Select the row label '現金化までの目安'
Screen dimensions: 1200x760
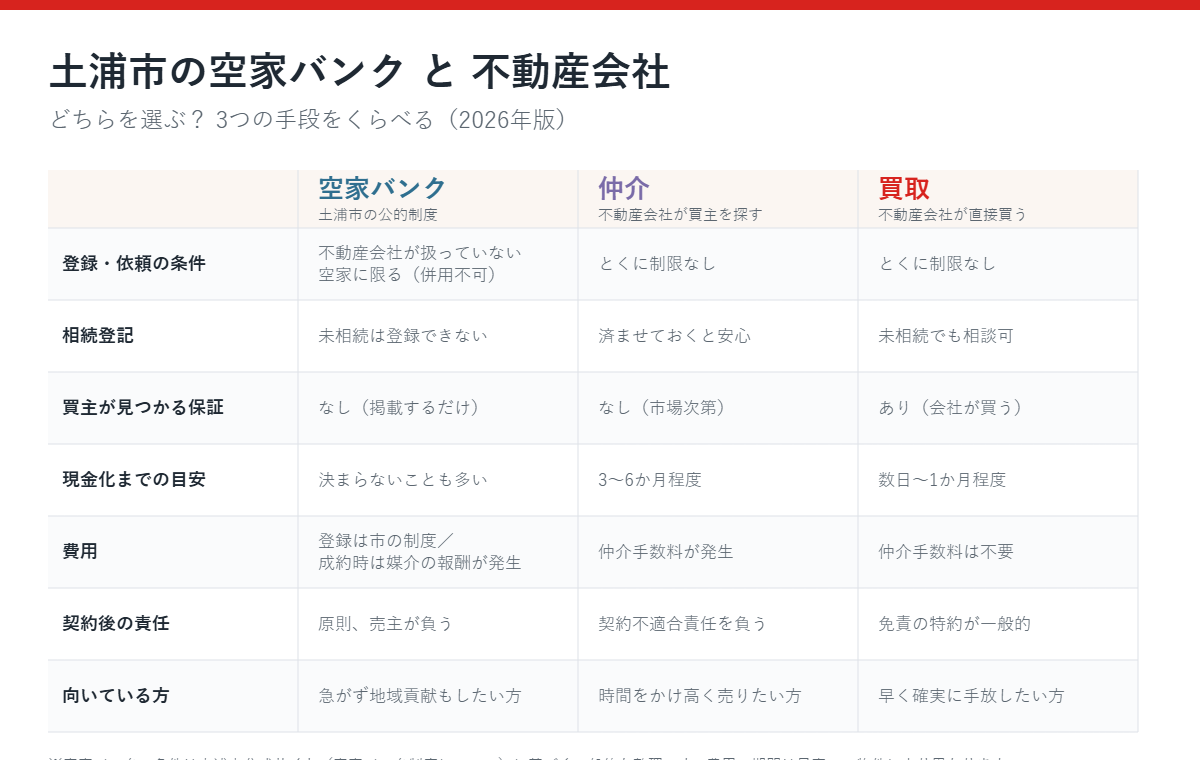pyautogui.click(x=134, y=480)
